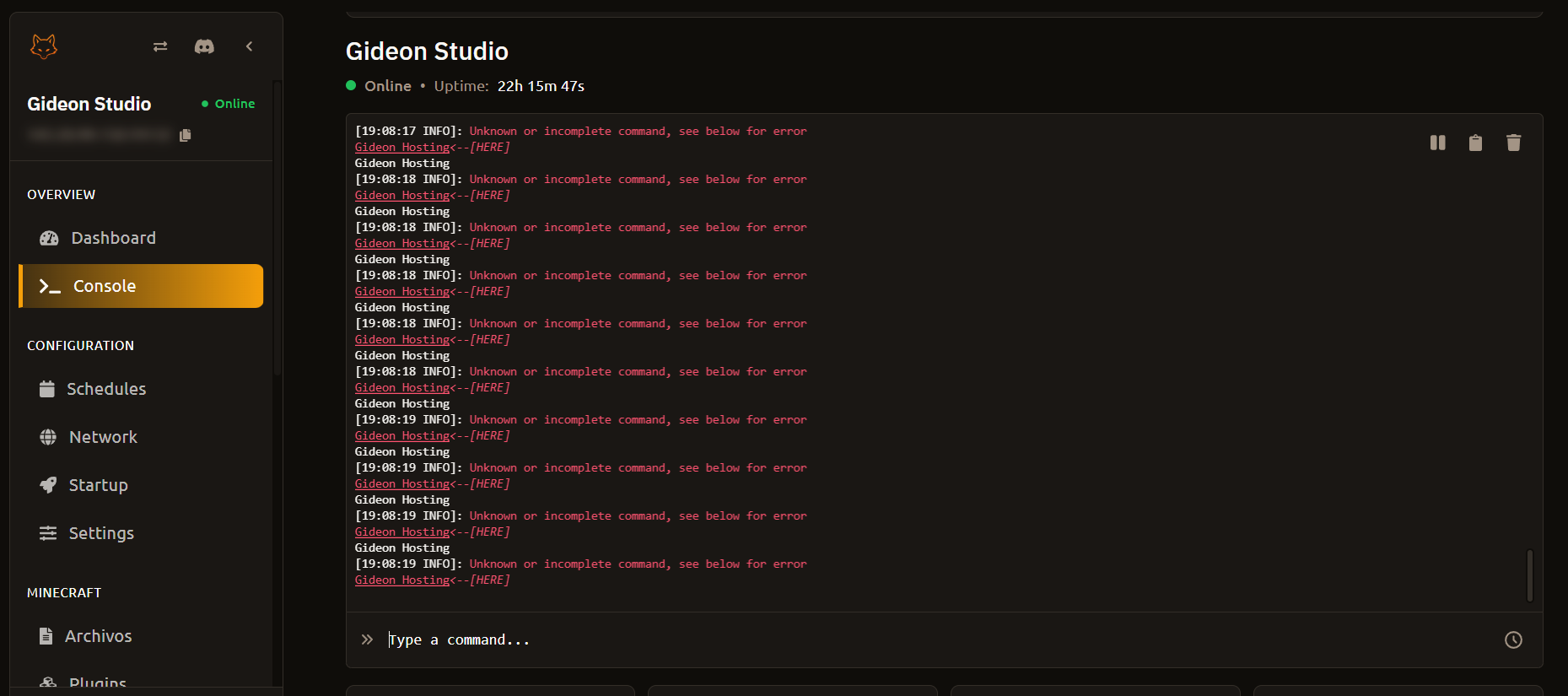Screen dimensions: 1568x696
Task: Collapse the sidebar with the chevron
Action: coord(249,46)
